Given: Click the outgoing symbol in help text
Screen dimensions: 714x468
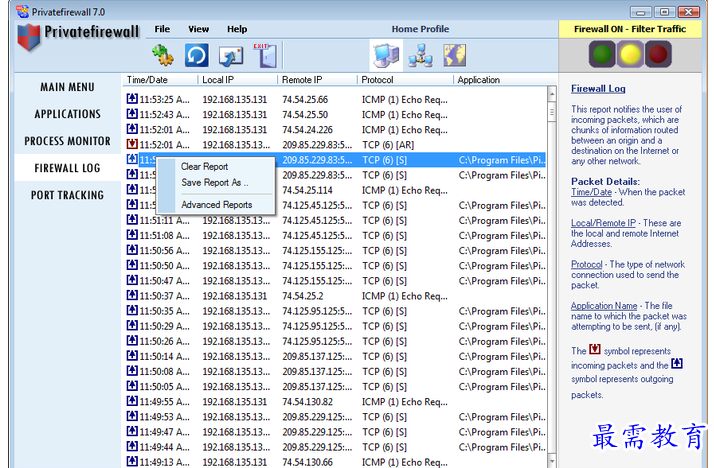Looking at the screenshot, I should [x=677, y=364].
